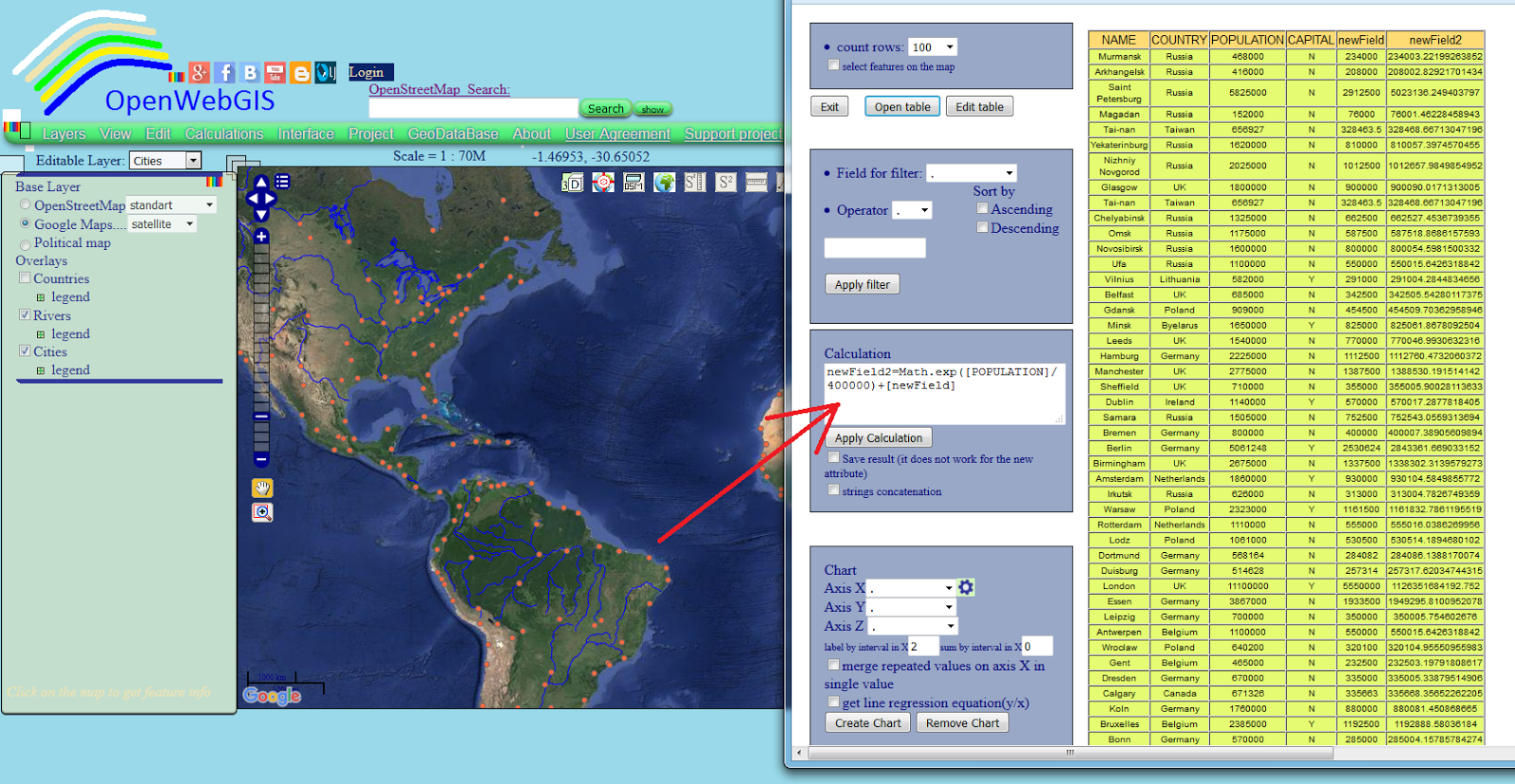This screenshot has height=784, width=1515.
Task: Click the rainbow color icon in layer panel
Action: pos(214,180)
